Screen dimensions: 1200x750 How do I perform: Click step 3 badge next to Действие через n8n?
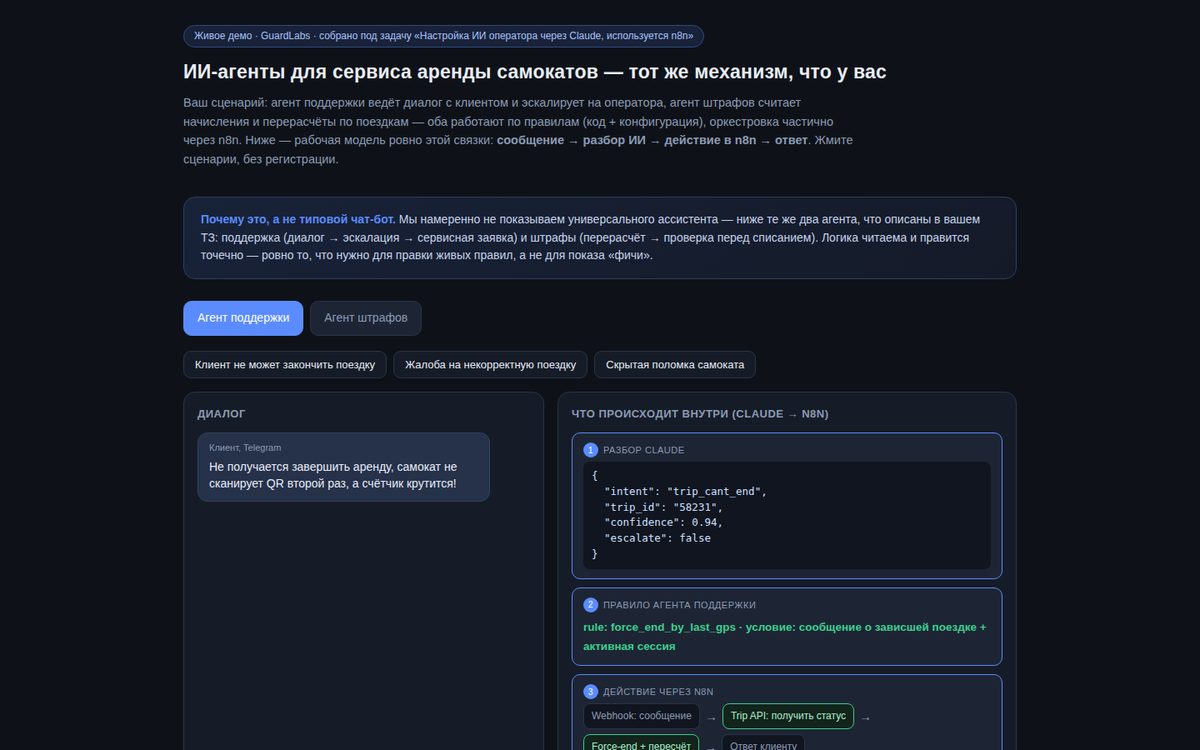pyautogui.click(x=590, y=691)
